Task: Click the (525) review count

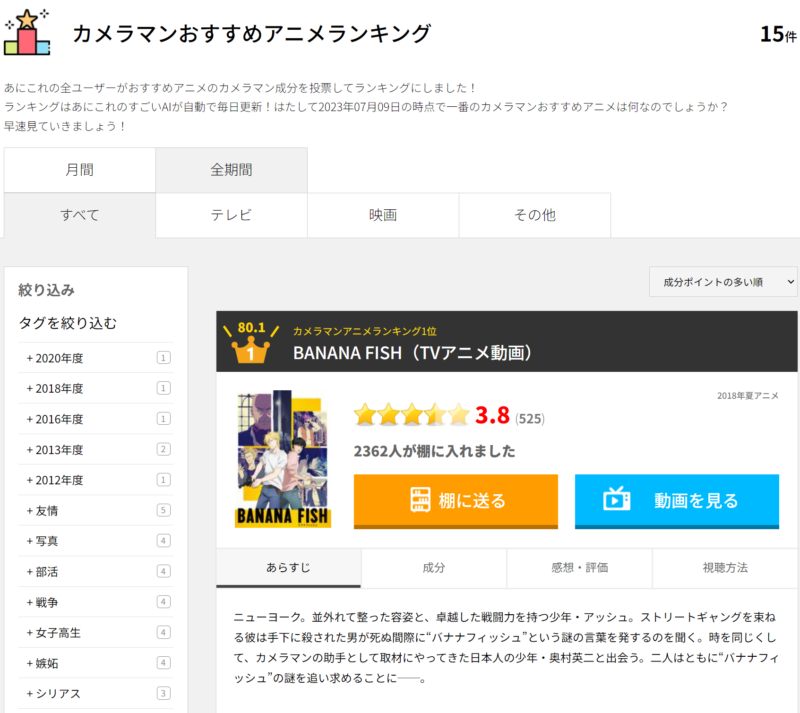Action: point(530,419)
